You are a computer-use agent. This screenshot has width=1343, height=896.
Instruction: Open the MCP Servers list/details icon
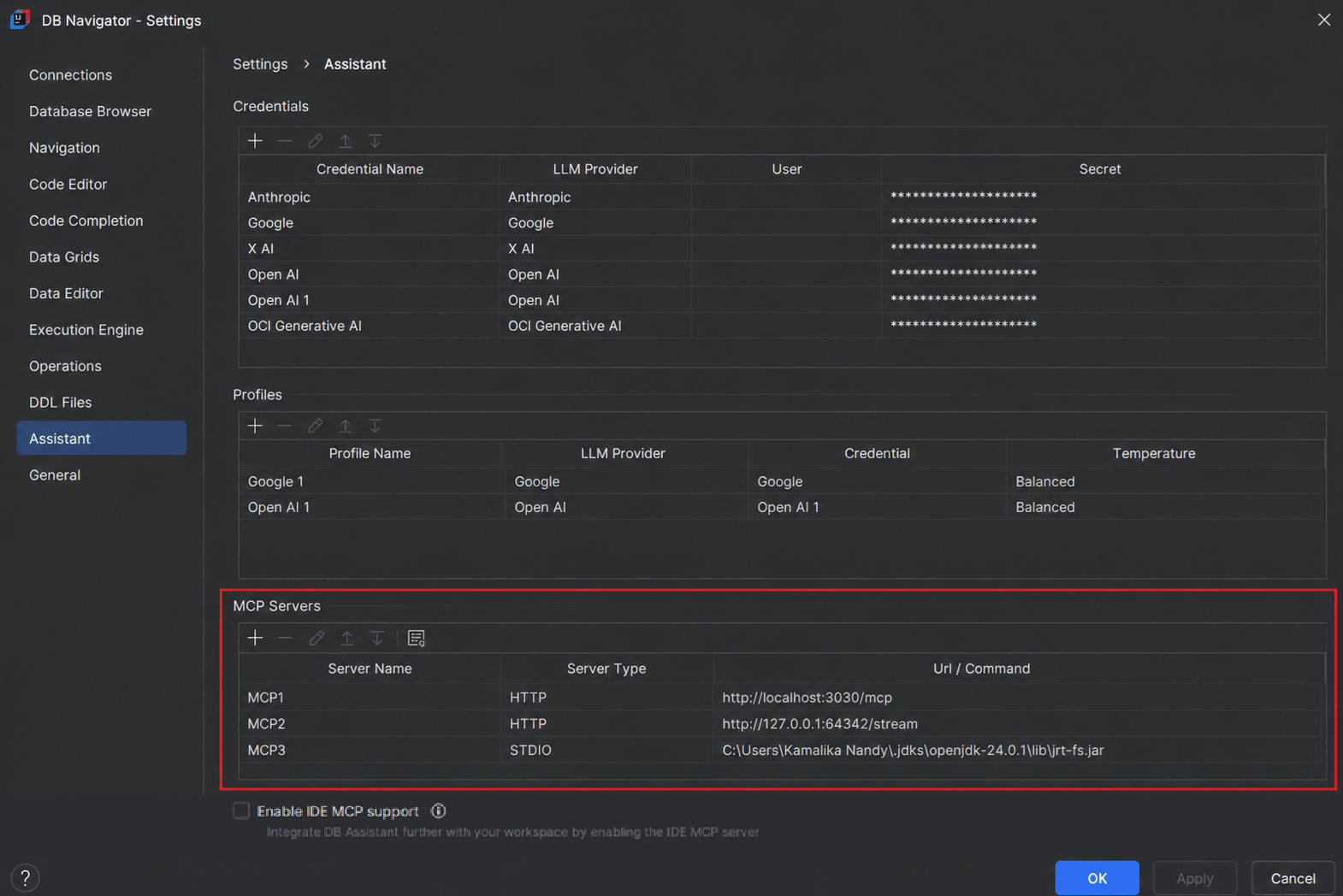417,638
